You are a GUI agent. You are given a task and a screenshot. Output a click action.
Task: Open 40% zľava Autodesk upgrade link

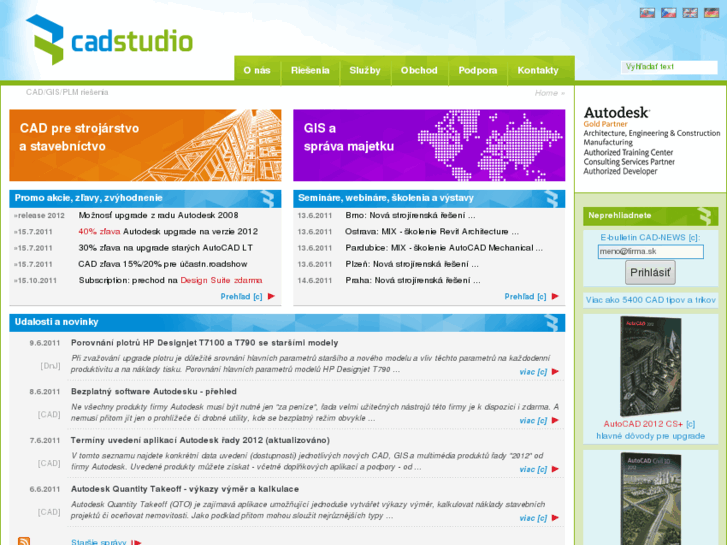click(168, 231)
